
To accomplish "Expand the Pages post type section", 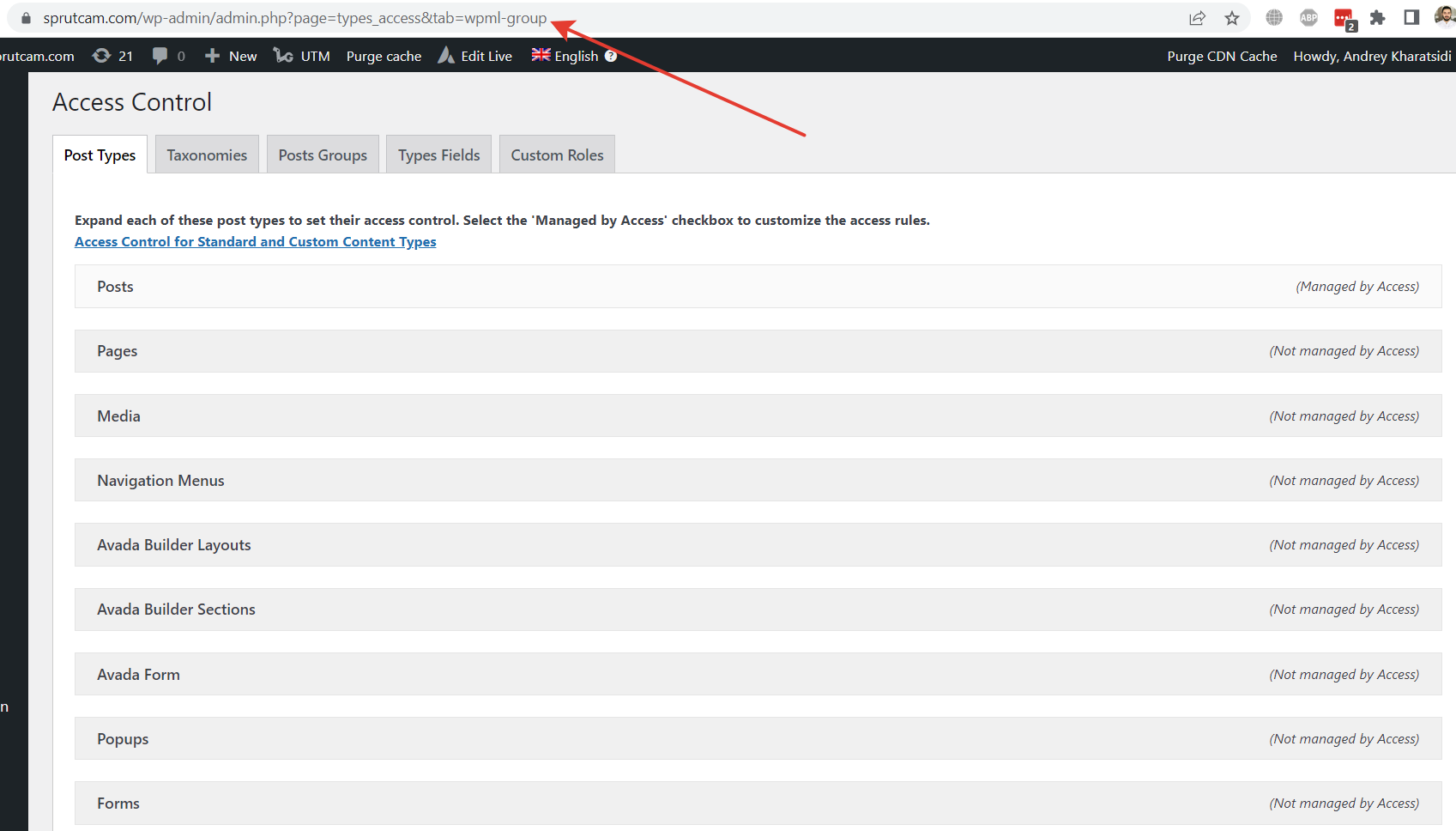I will (x=758, y=351).
